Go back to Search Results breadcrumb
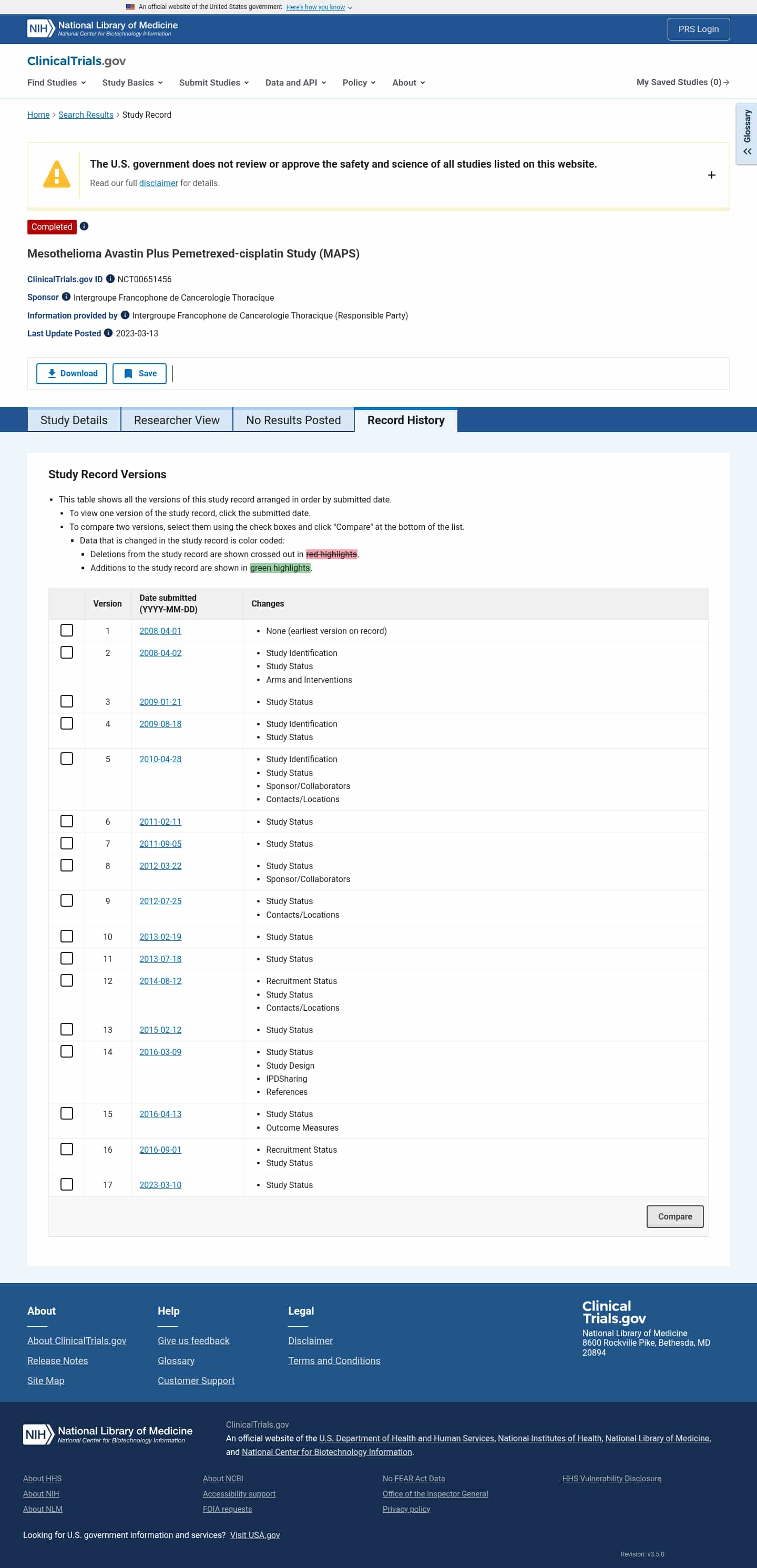The width and height of the screenshot is (757, 1568). pos(86,115)
